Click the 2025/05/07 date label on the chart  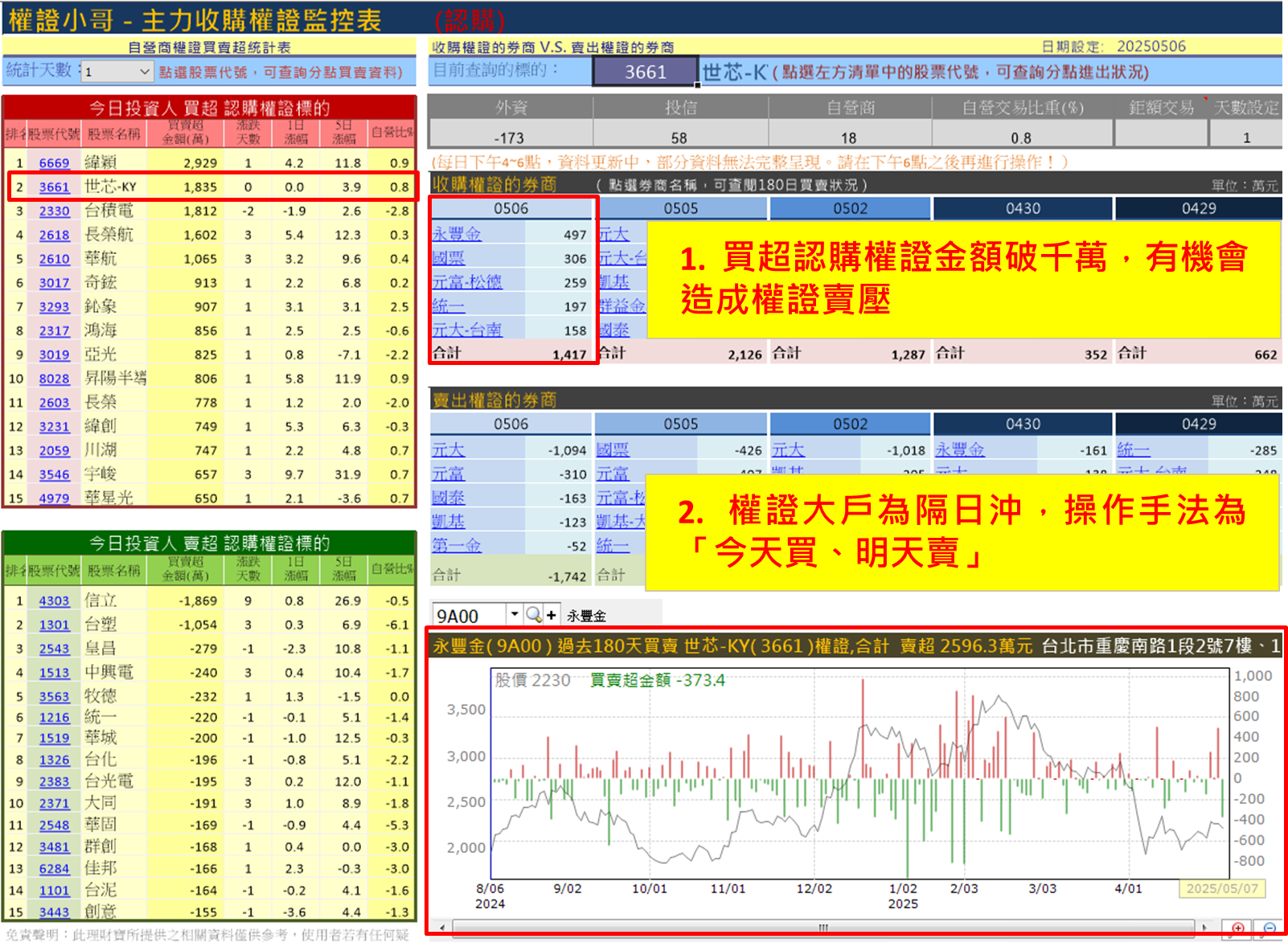tap(1222, 888)
